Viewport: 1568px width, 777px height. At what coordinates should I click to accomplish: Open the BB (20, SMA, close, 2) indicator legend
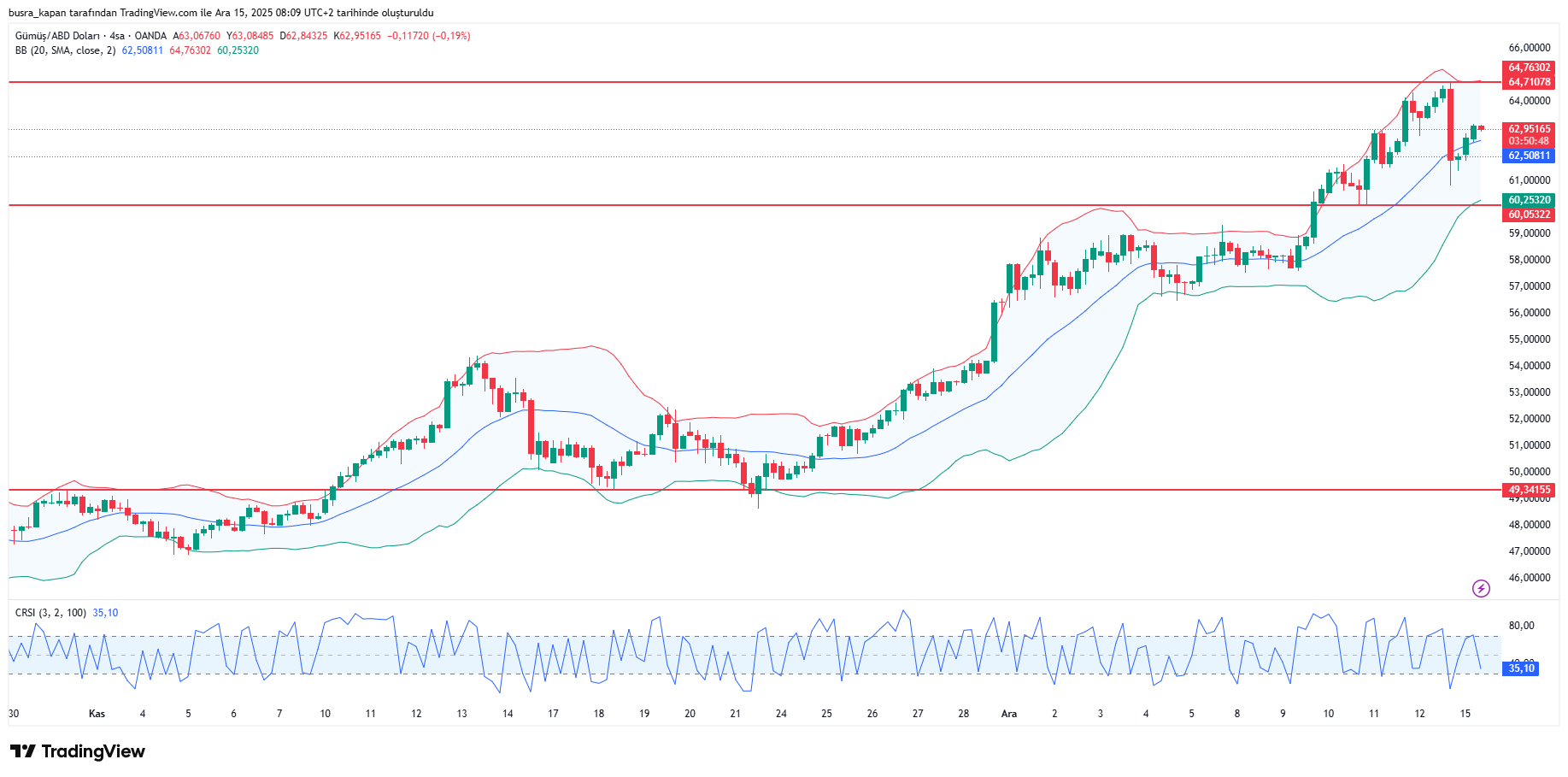point(65,50)
